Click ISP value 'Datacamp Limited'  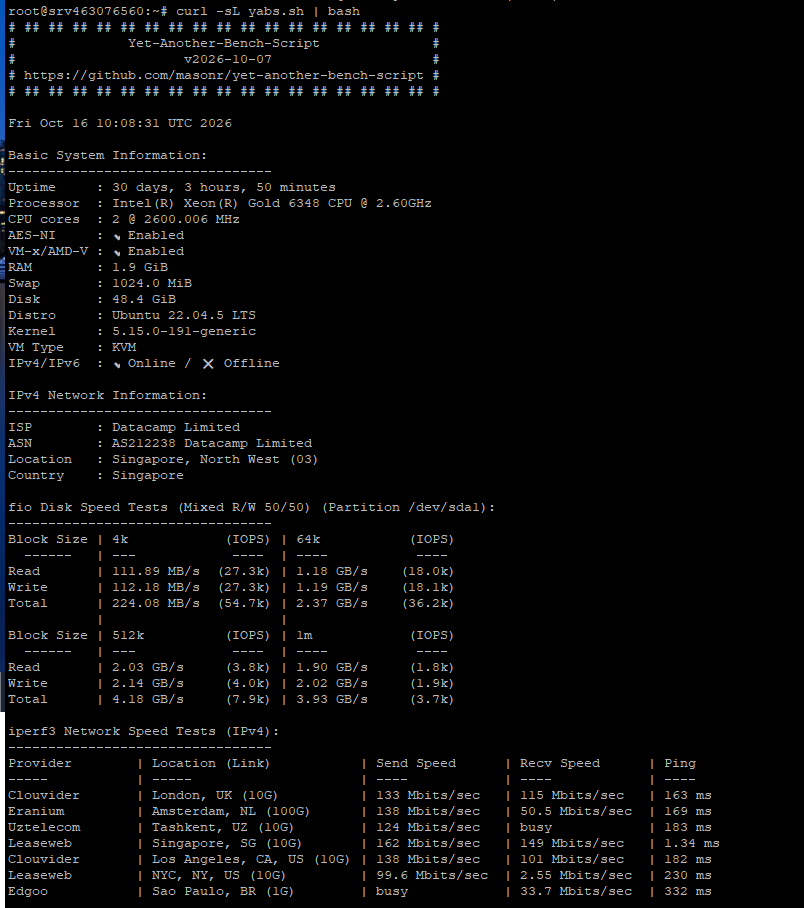176,427
